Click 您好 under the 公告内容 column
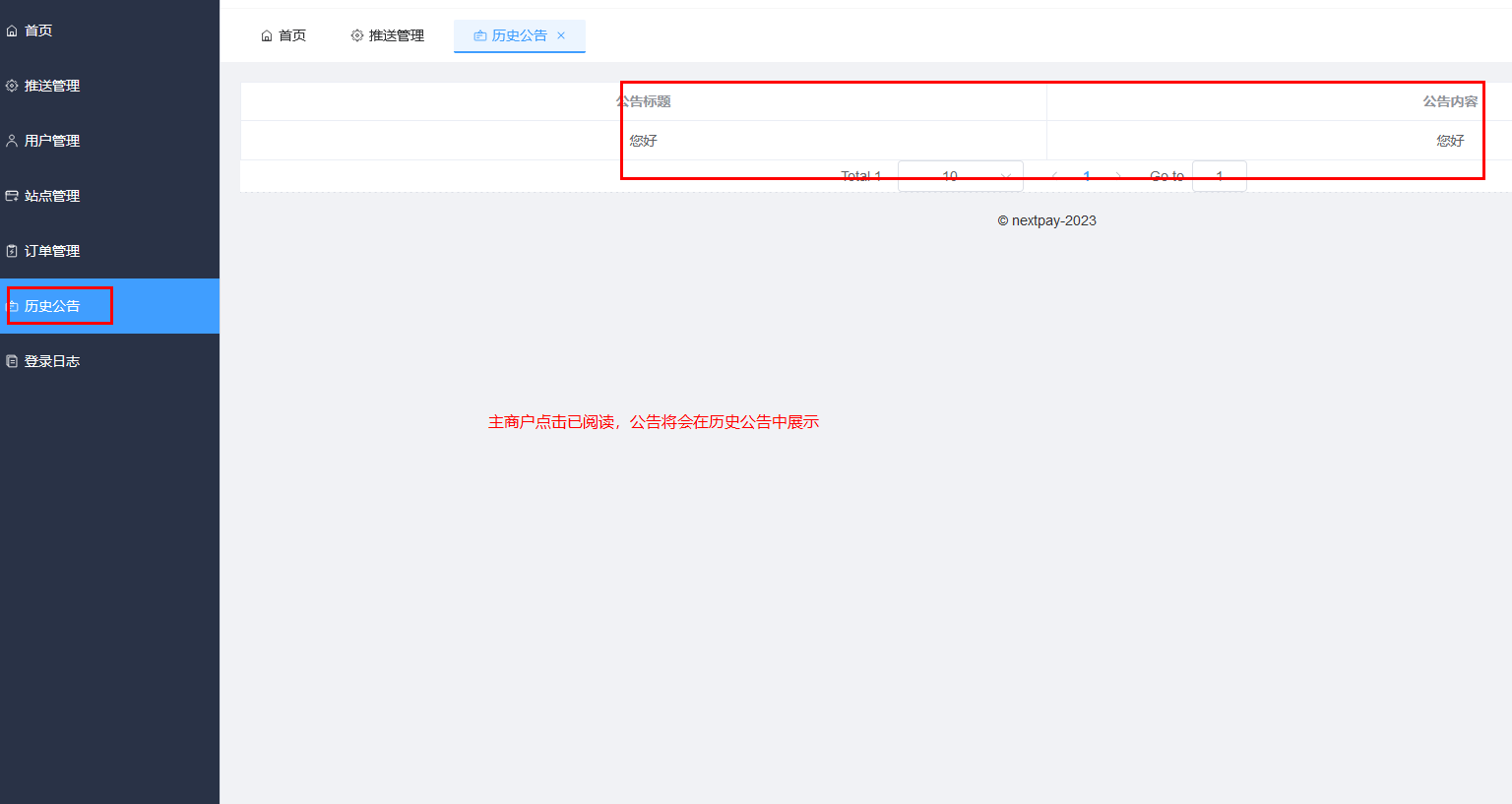 (x=1450, y=141)
